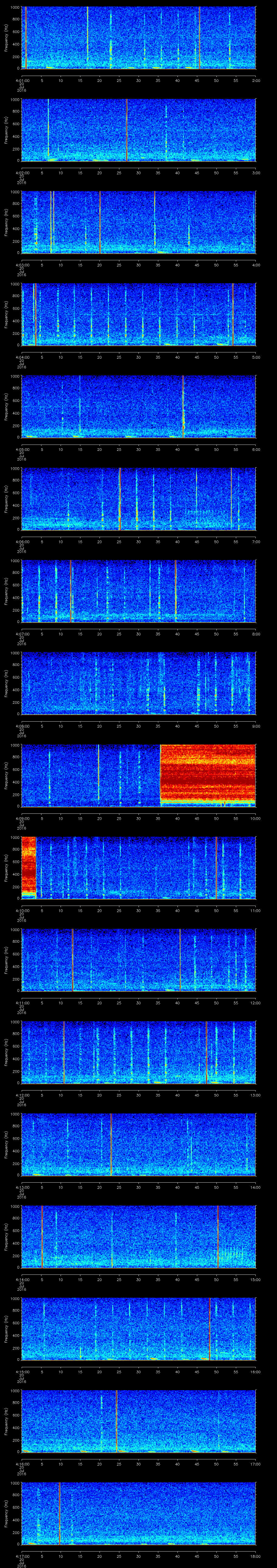Click the '4:06:00' time label

click(x=22, y=542)
